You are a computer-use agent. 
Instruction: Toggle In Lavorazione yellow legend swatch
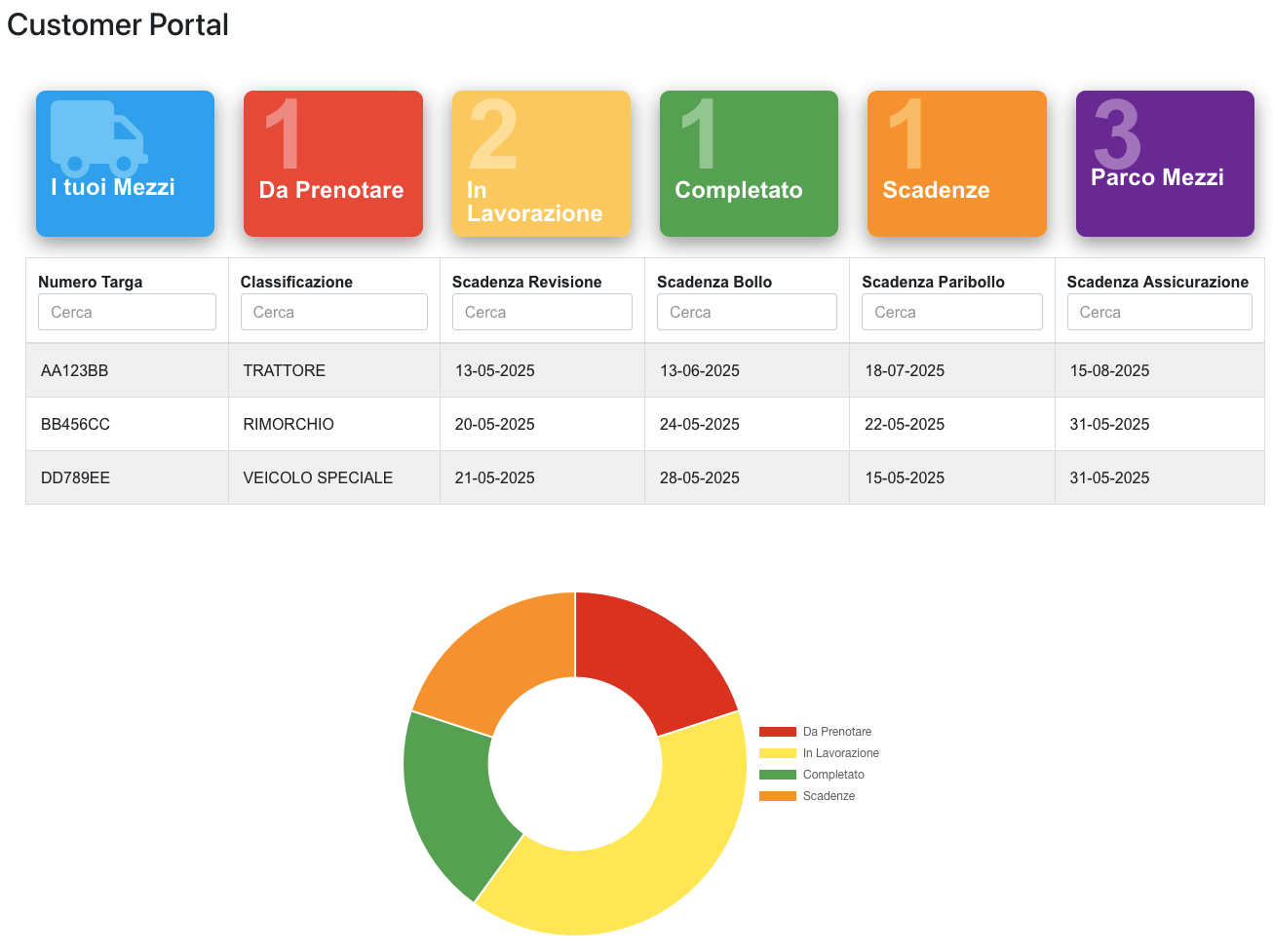pos(777,753)
